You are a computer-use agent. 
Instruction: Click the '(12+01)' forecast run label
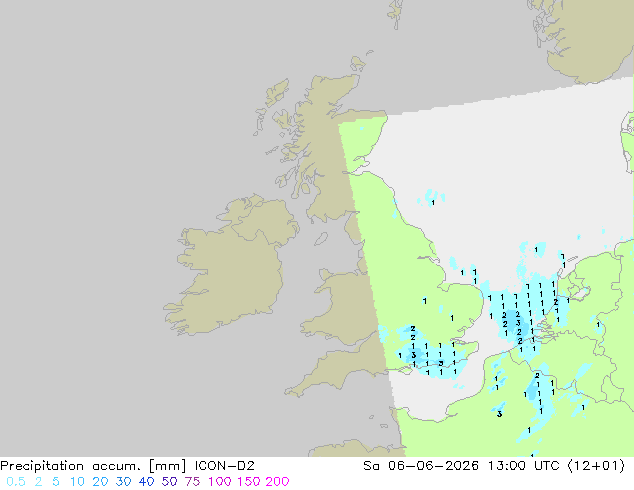pos(596,466)
